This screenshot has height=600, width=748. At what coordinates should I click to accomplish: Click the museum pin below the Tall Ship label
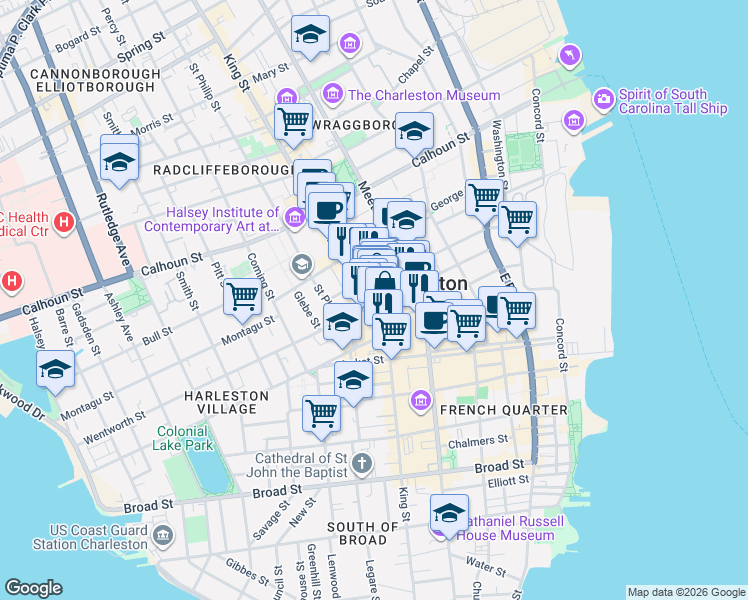click(573, 121)
